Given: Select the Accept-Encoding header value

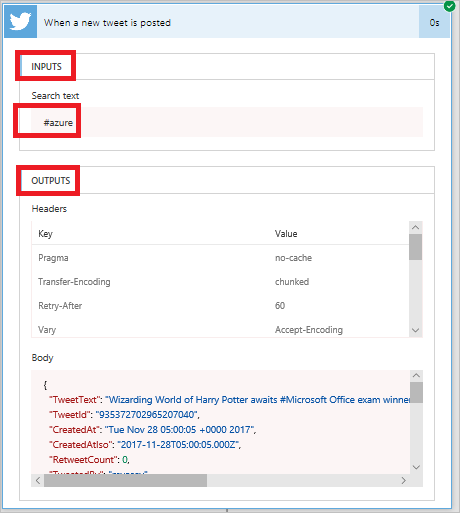Looking at the screenshot, I should pos(309,330).
